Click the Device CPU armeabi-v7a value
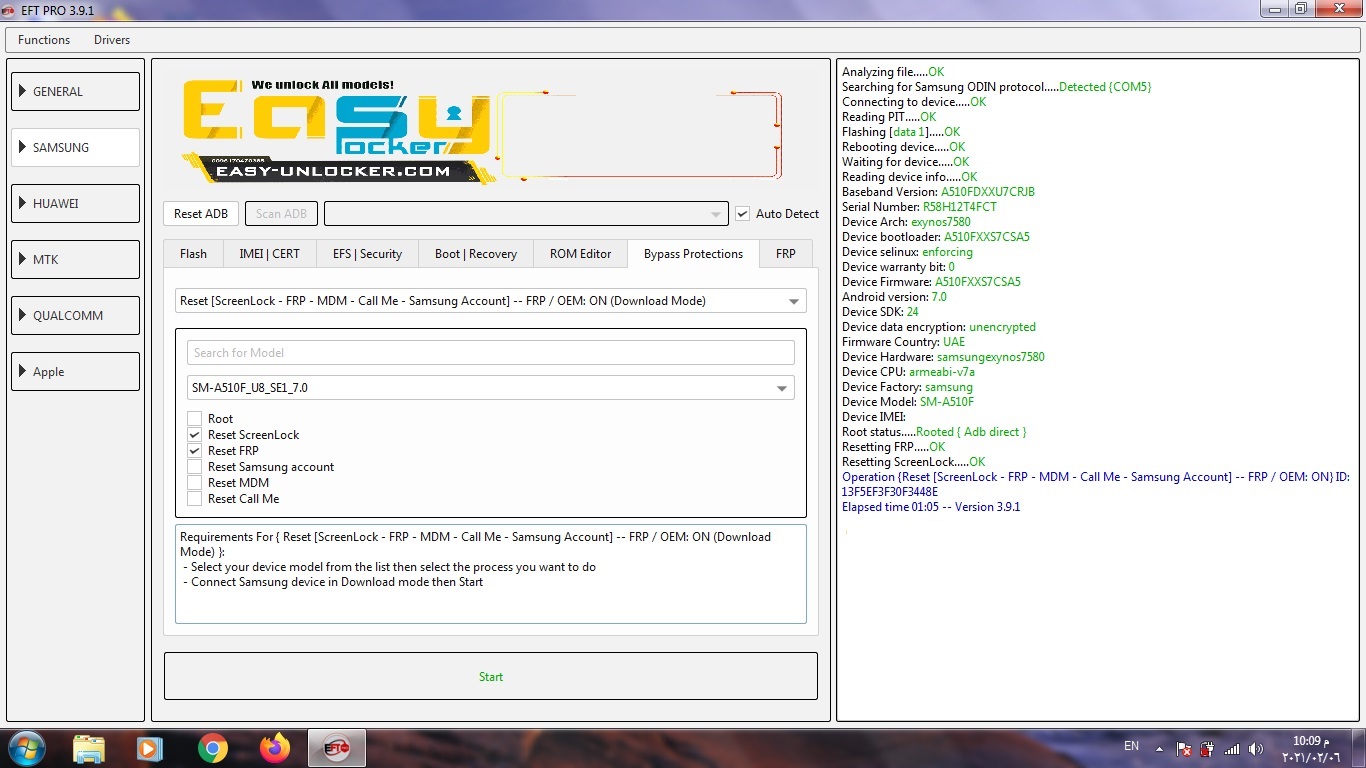Viewport: 1366px width, 768px height. (942, 372)
